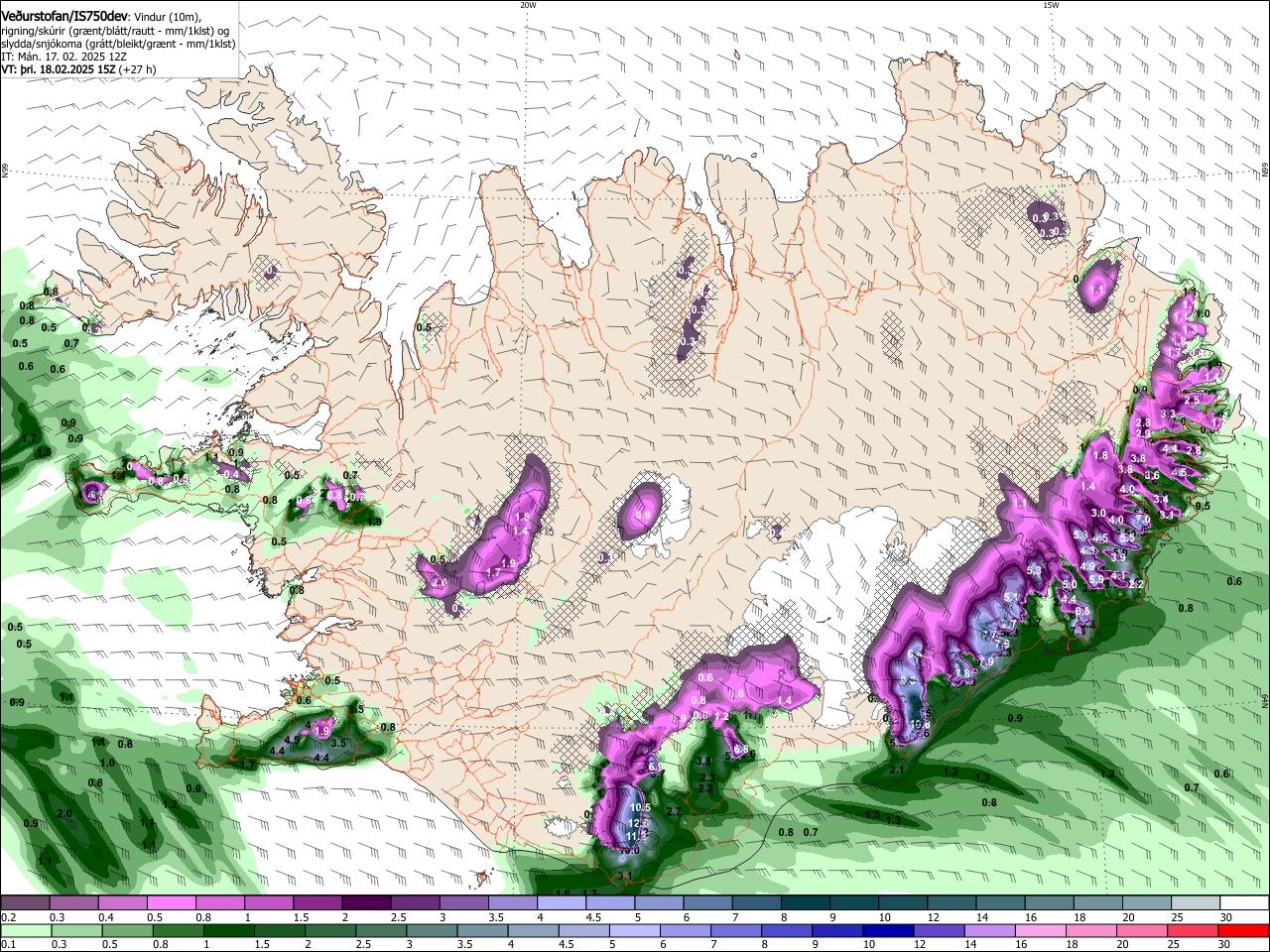Select the dark teal snow legend swatch labeled 8
Screen dimensions: 1270x952
[x=805, y=903]
